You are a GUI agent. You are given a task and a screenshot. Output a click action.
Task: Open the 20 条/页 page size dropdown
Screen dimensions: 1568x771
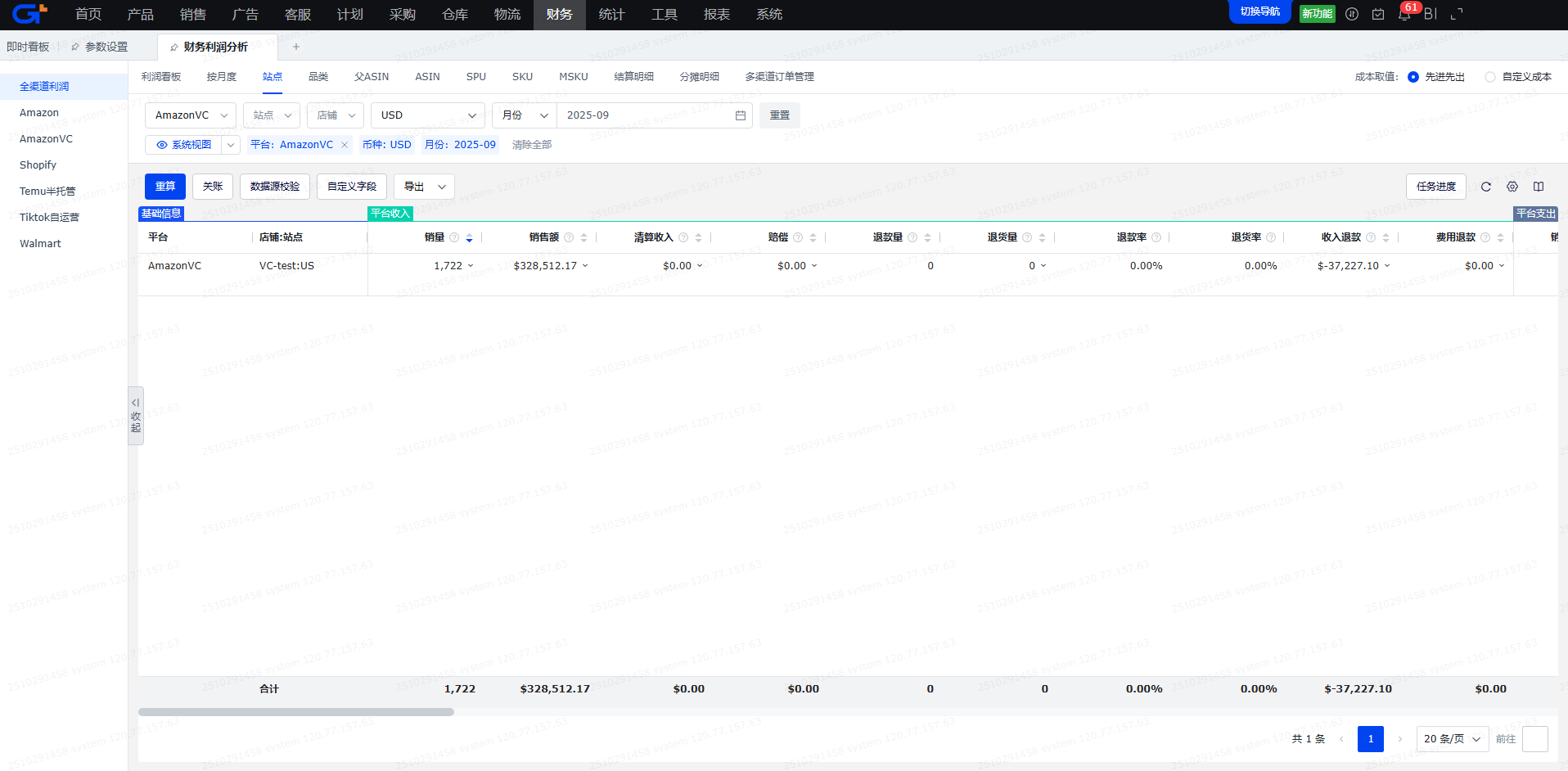1452,739
